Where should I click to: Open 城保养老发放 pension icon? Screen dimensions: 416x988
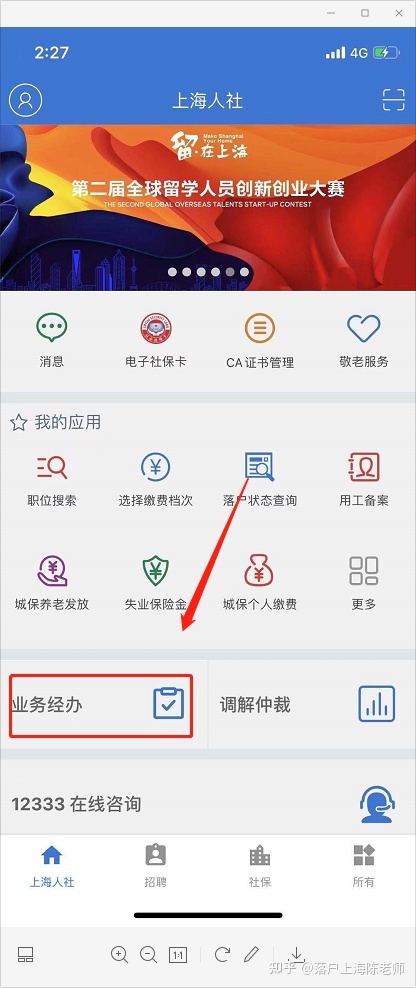click(x=52, y=570)
